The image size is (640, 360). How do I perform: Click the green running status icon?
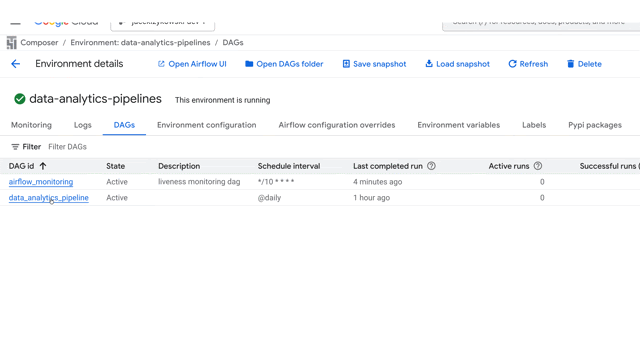[x=20, y=99]
